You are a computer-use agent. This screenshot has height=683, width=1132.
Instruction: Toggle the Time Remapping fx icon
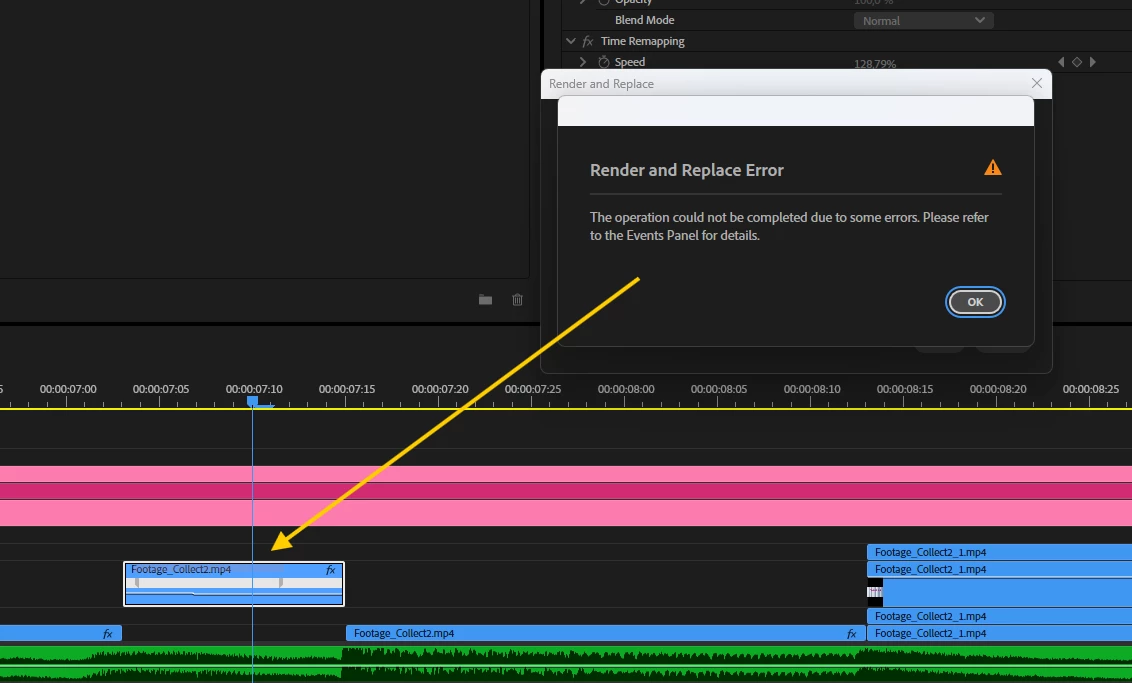coord(588,41)
